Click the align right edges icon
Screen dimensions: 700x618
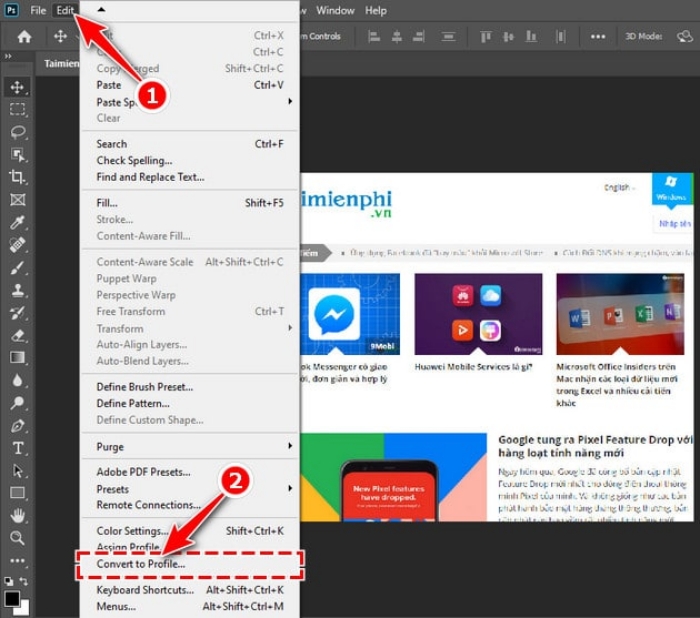click(x=419, y=36)
